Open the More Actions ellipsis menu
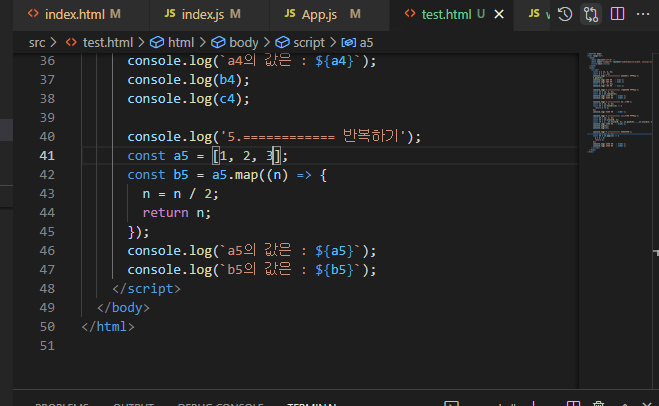The height and width of the screenshot is (406, 659). click(x=643, y=14)
